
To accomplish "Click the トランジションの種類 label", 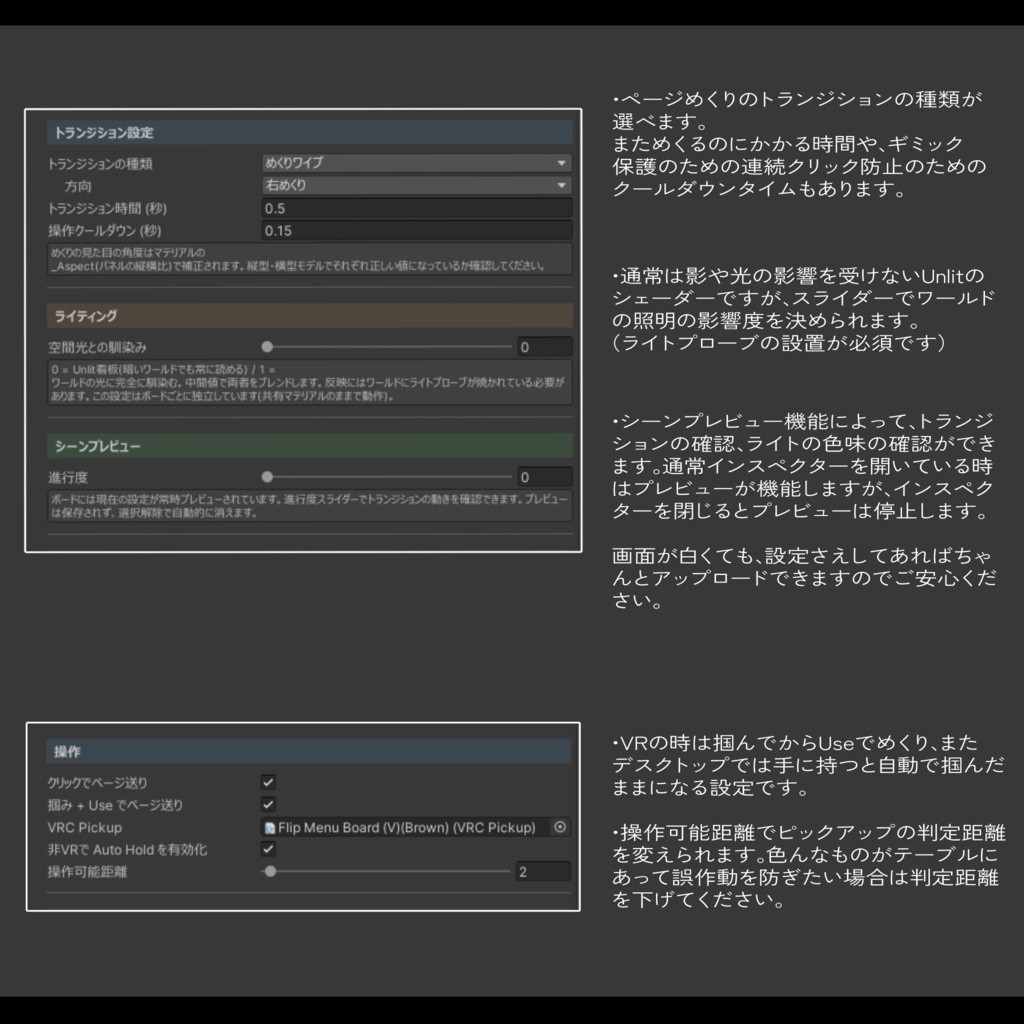I will point(100,164).
